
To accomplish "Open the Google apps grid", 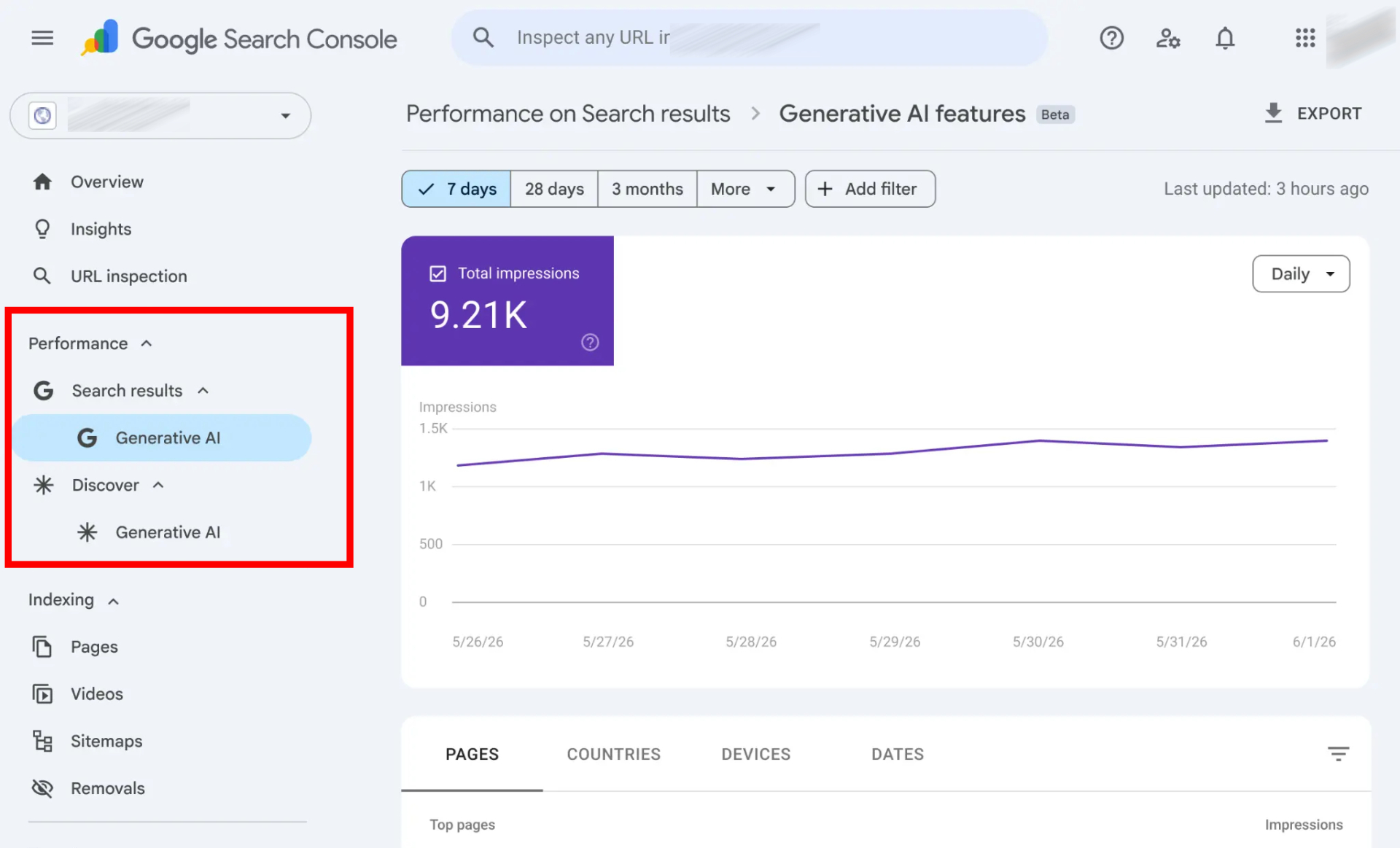I will 1304,38.
